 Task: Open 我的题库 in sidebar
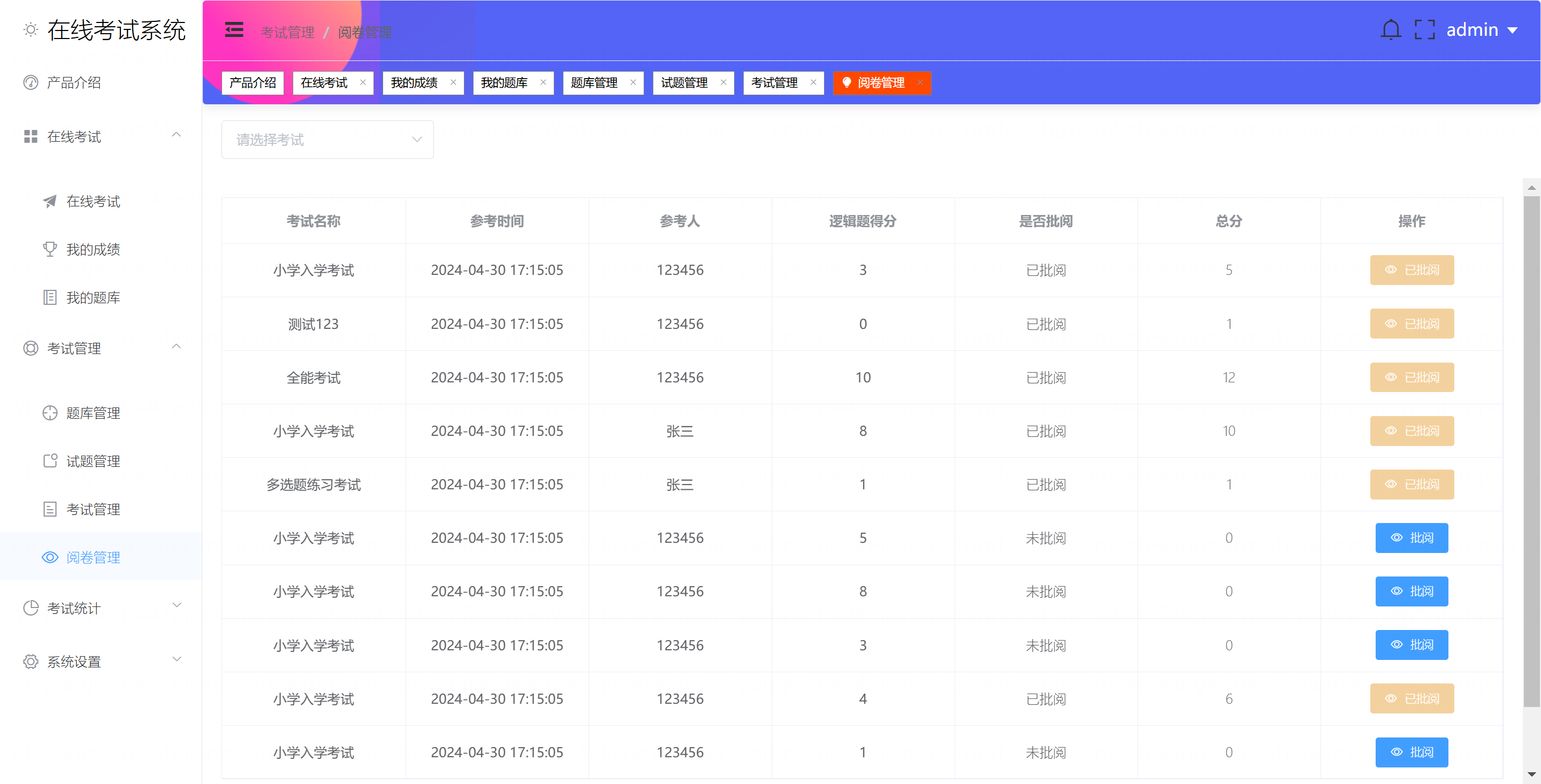pyautogui.click(x=93, y=298)
